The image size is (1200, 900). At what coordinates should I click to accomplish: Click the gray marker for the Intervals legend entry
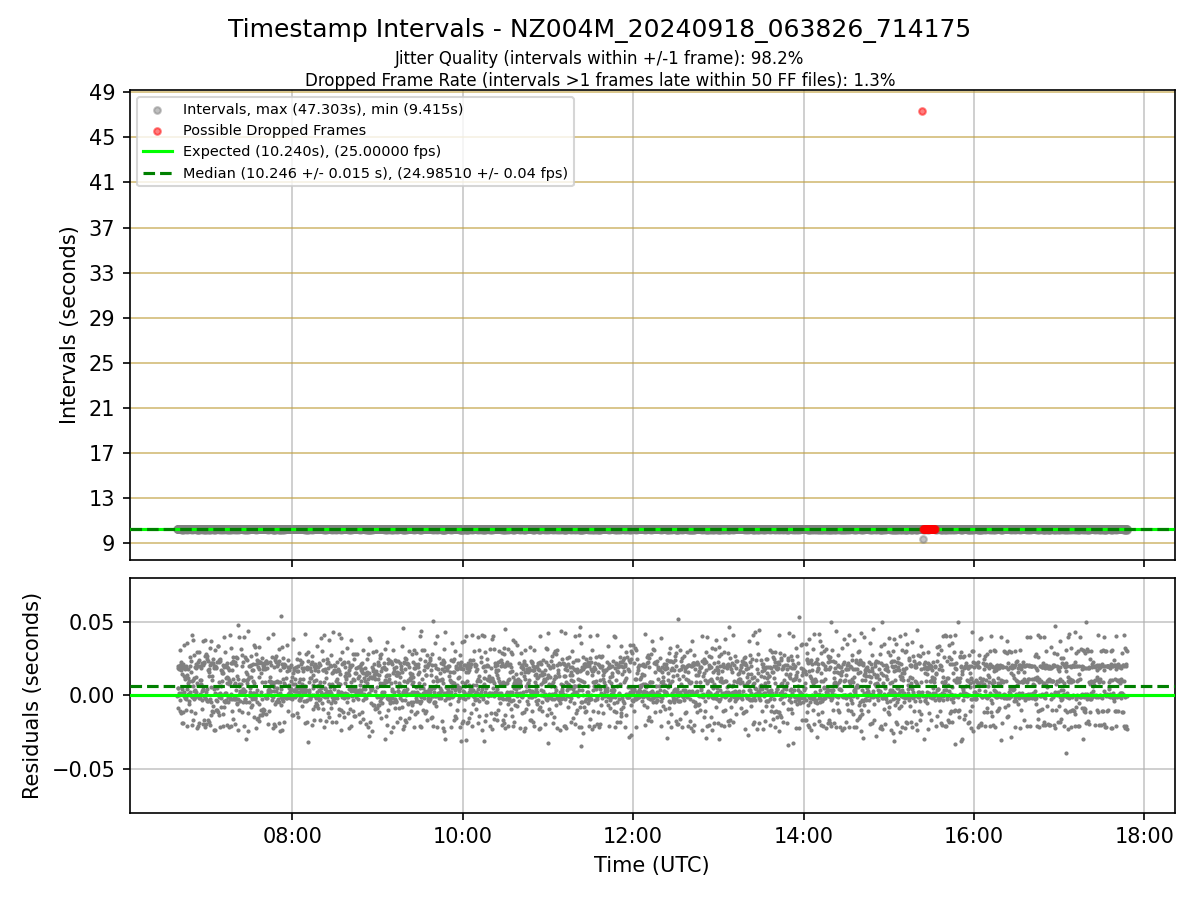pyautogui.click(x=157, y=109)
